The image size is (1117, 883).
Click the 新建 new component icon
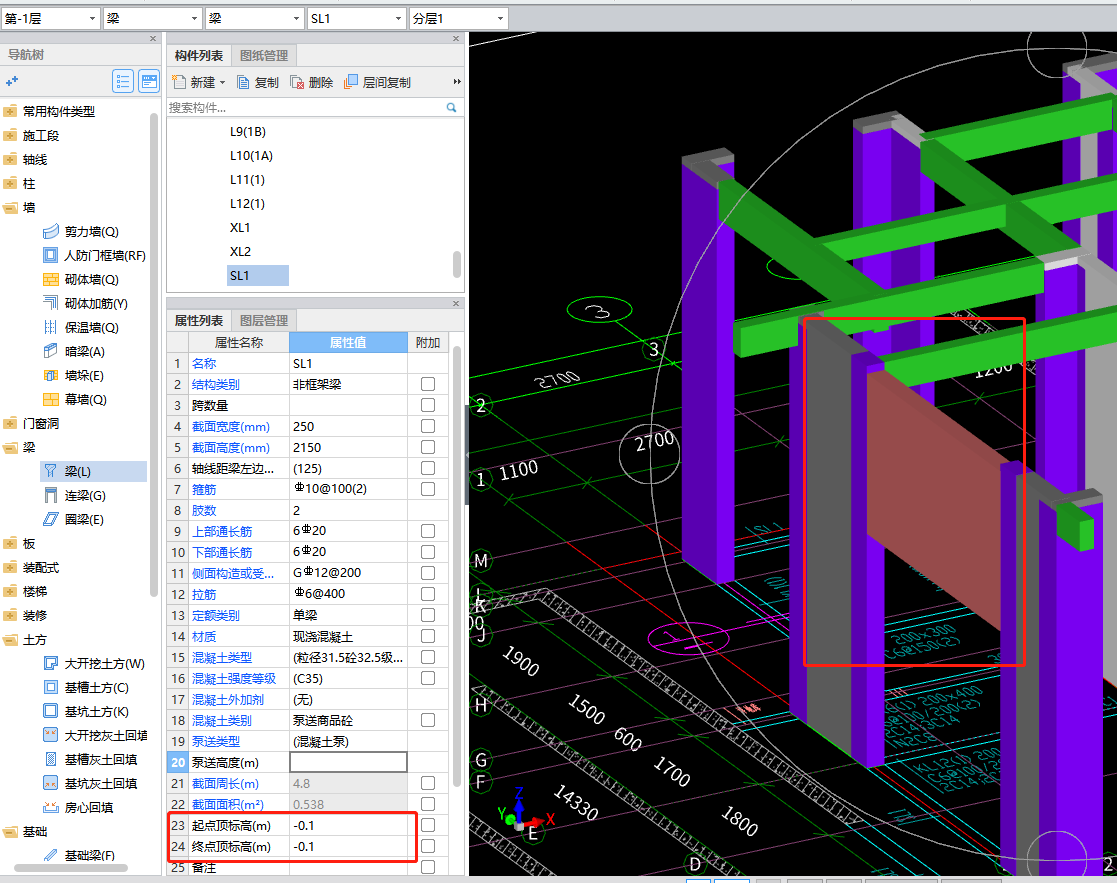179,82
